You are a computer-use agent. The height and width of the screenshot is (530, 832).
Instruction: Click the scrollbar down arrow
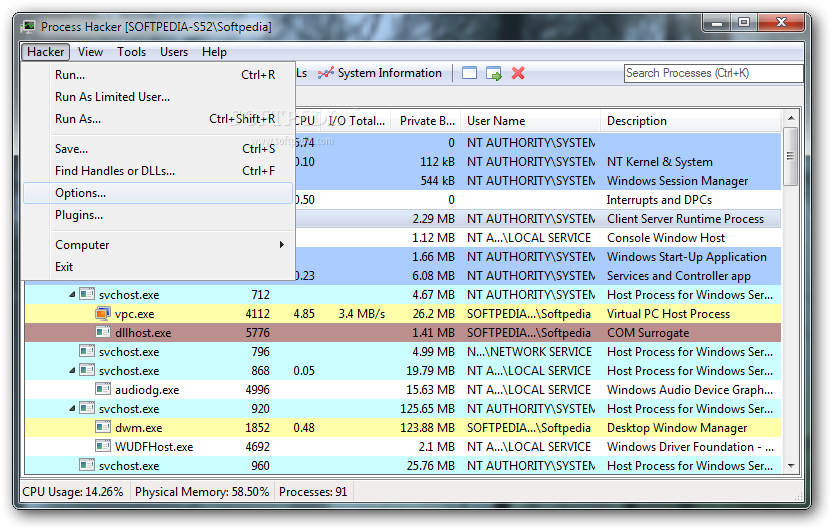791,466
